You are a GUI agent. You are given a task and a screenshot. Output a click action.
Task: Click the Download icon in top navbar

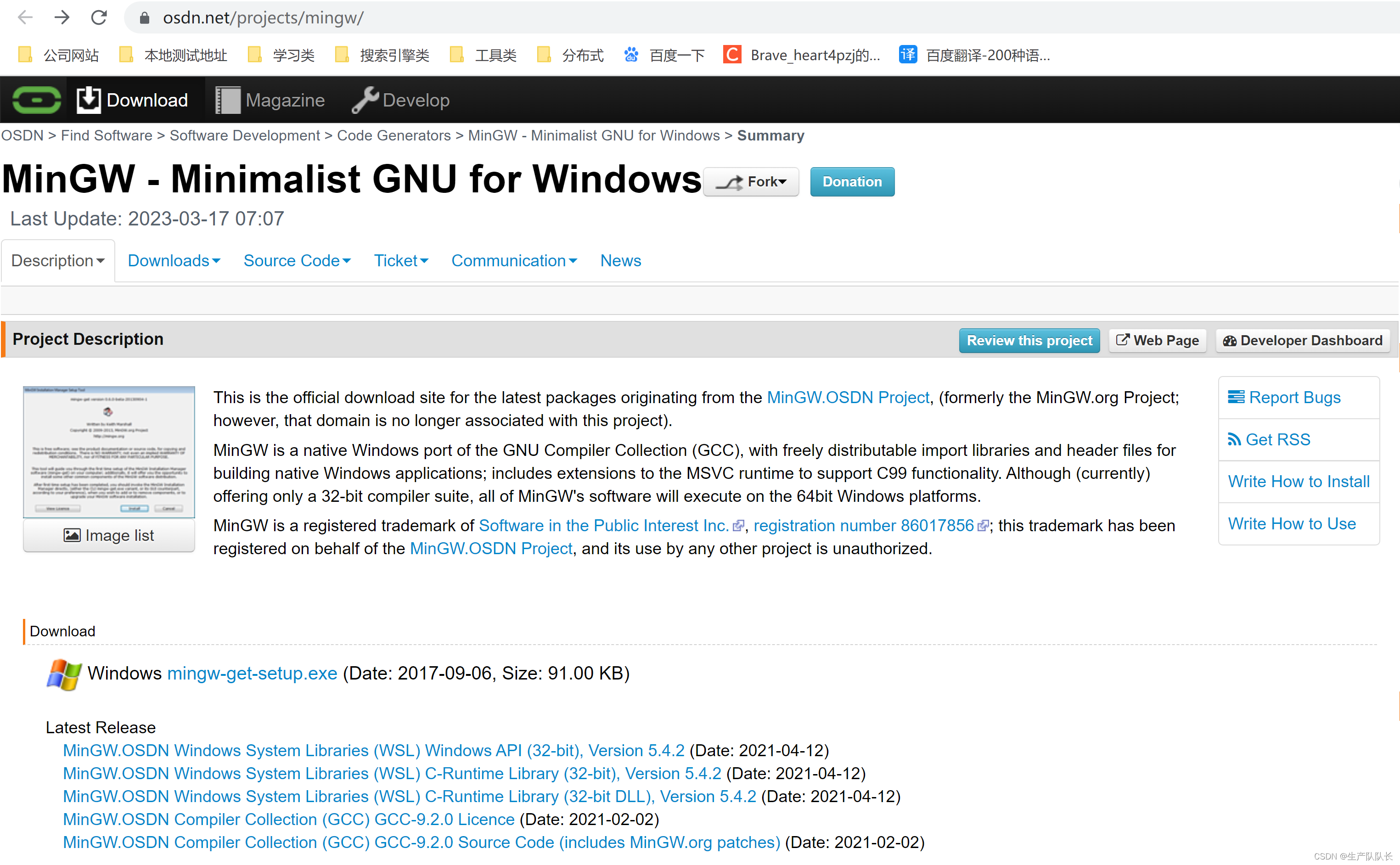click(x=88, y=100)
